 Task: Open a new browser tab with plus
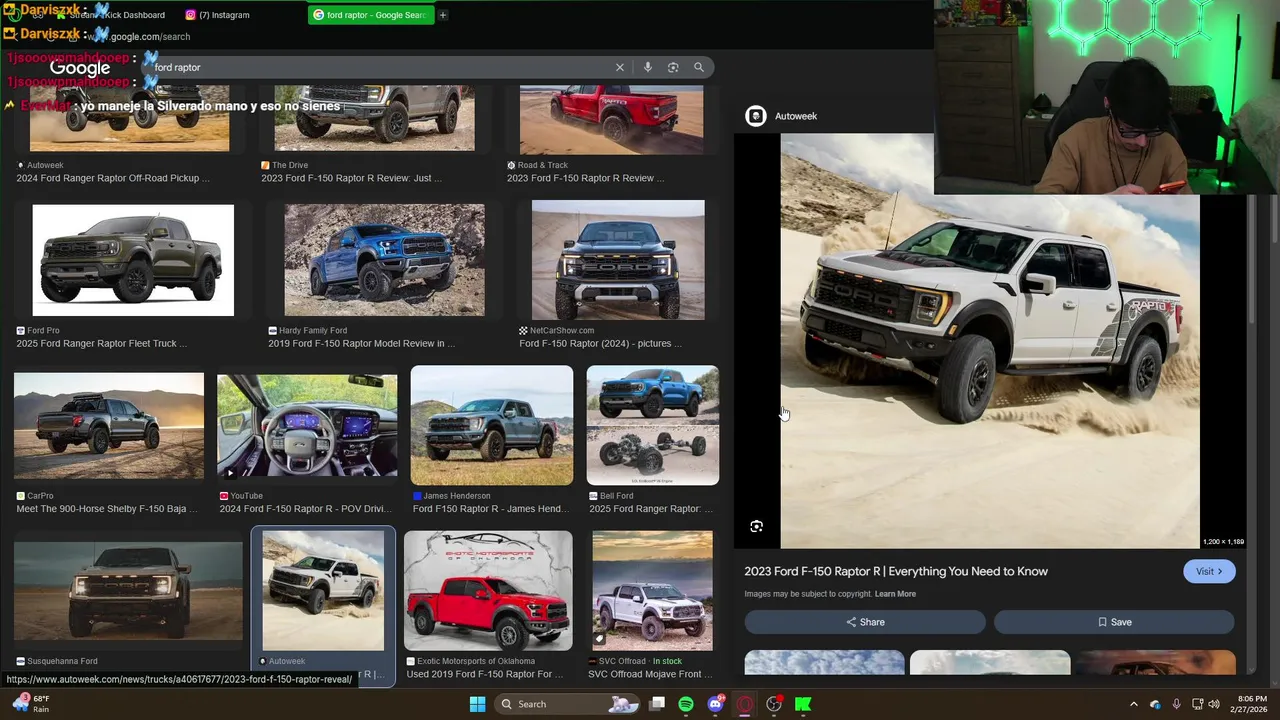(443, 15)
